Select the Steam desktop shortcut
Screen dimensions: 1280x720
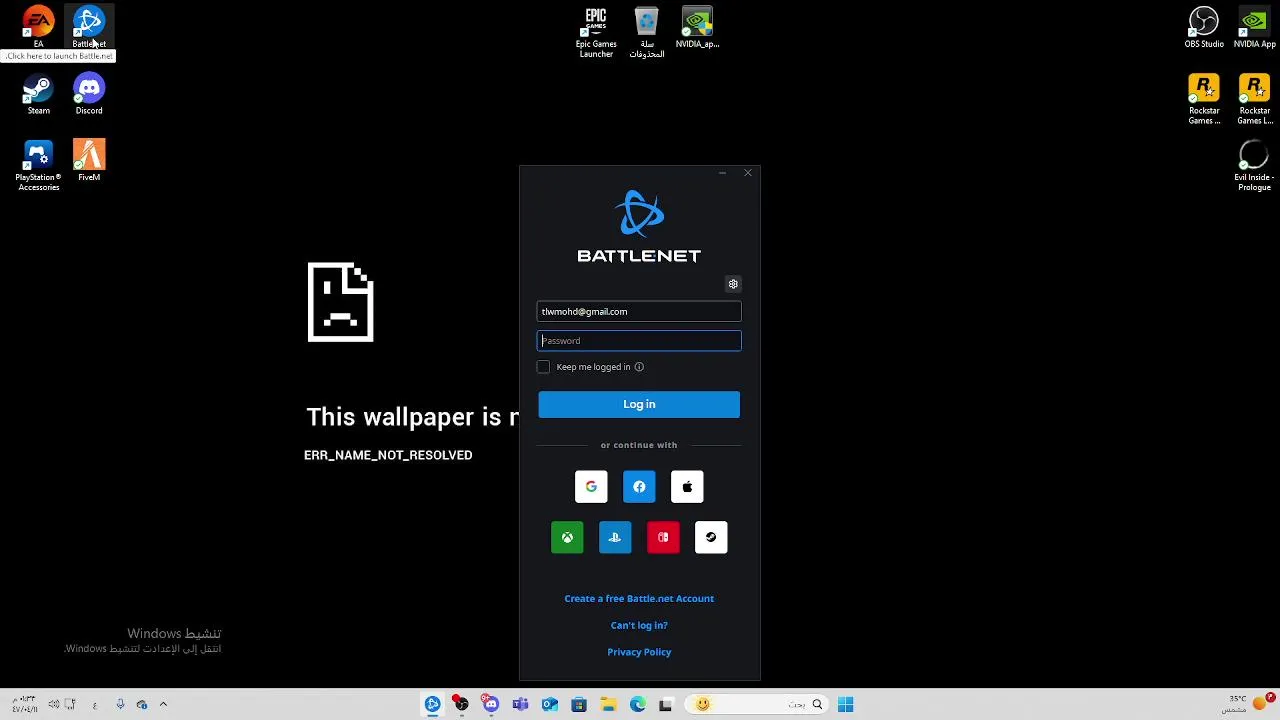[x=38, y=94]
